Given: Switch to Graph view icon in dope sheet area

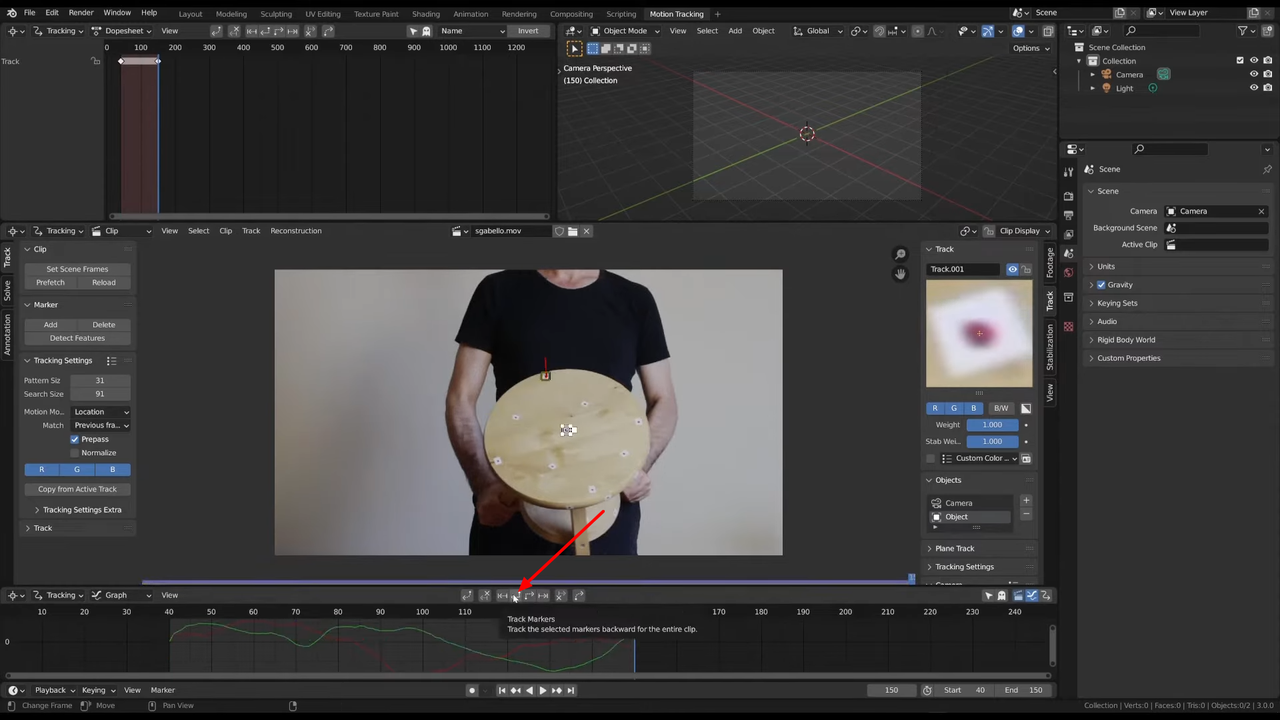Looking at the screenshot, I should click(x=95, y=595).
